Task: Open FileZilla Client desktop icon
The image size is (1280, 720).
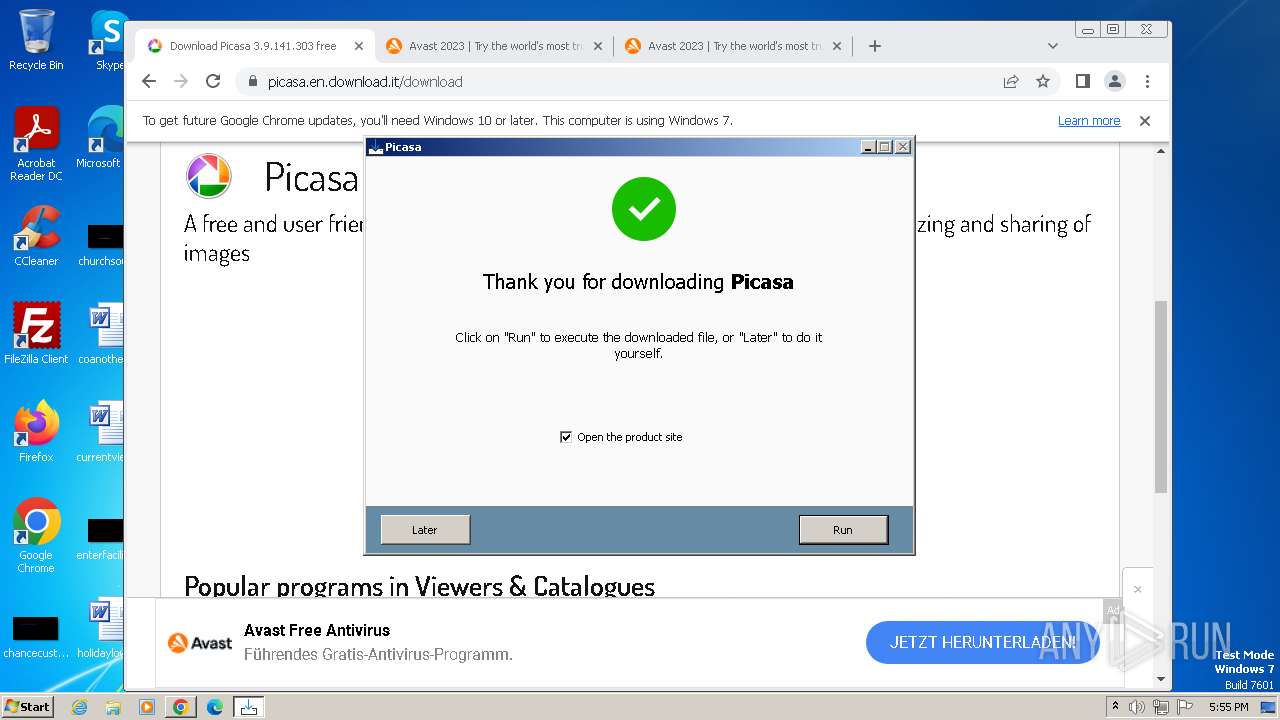Action: 36,334
